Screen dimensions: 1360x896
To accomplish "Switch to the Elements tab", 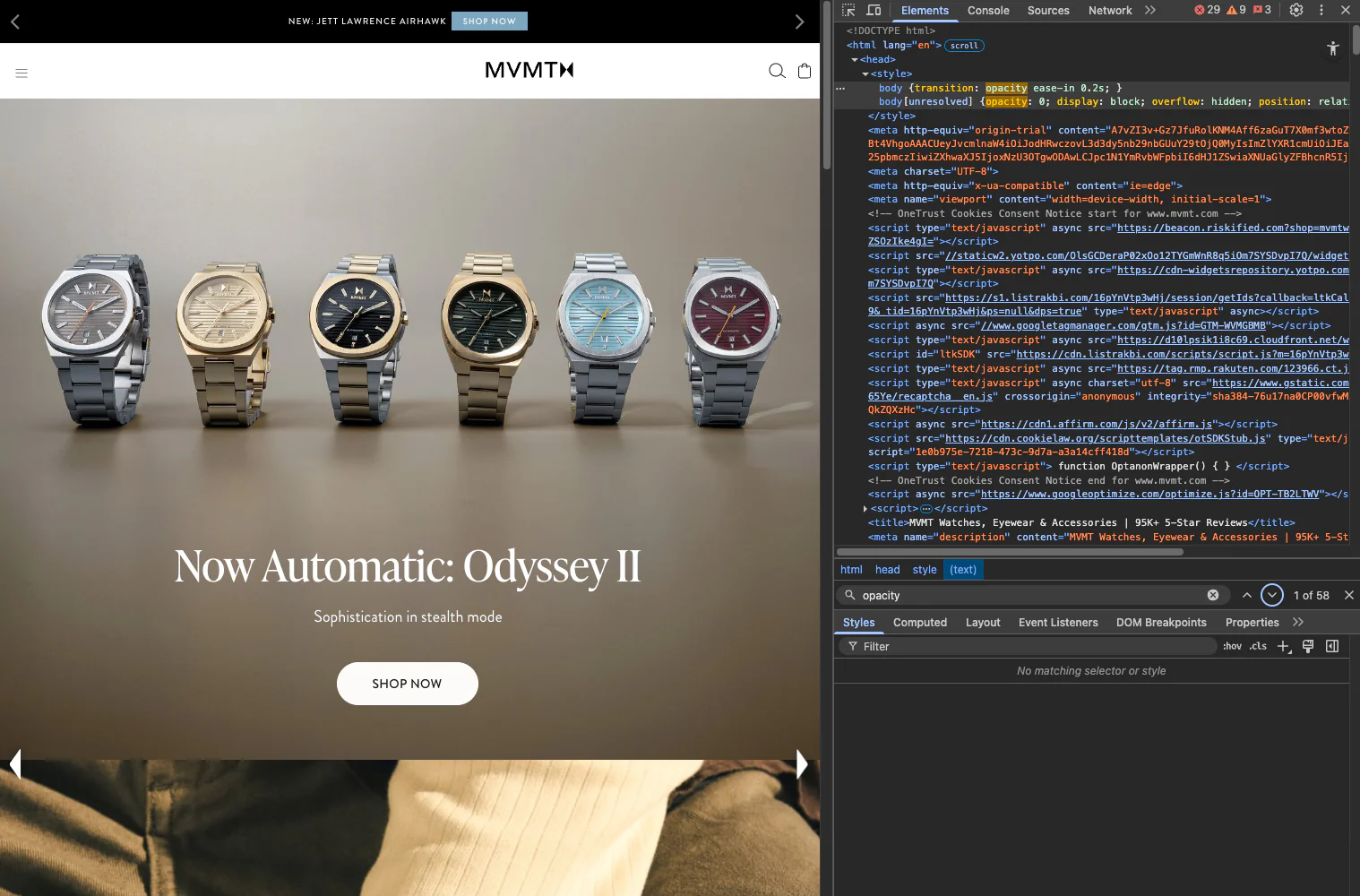I will tap(925, 10).
